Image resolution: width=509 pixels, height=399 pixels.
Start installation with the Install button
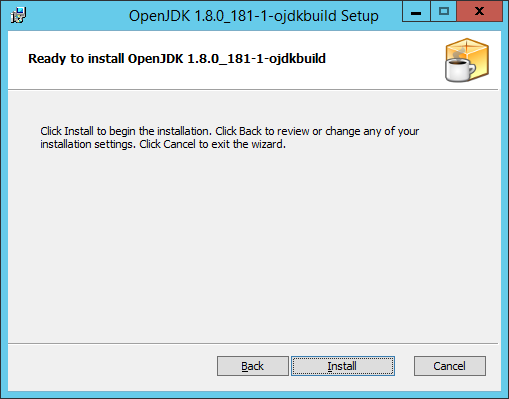[343, 366]
